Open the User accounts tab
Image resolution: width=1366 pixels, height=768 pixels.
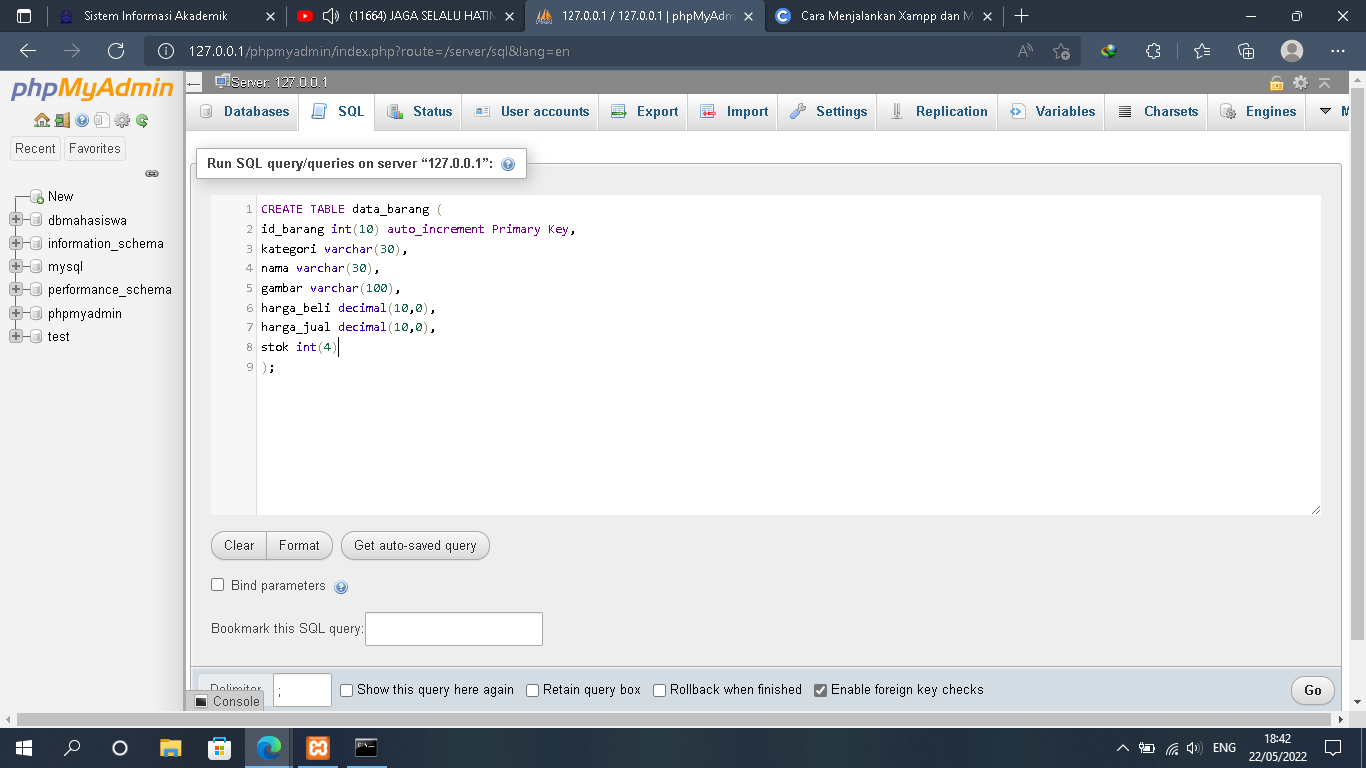tap(531, 112)
